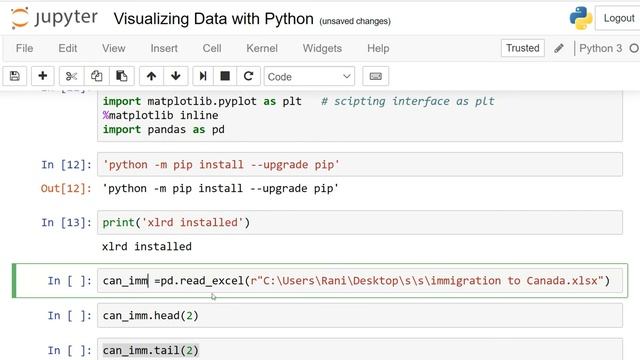Screen dimensions: 640x360
Task: Restart the kernel with the circular arrow icon
Action: [x=248, y=76]
